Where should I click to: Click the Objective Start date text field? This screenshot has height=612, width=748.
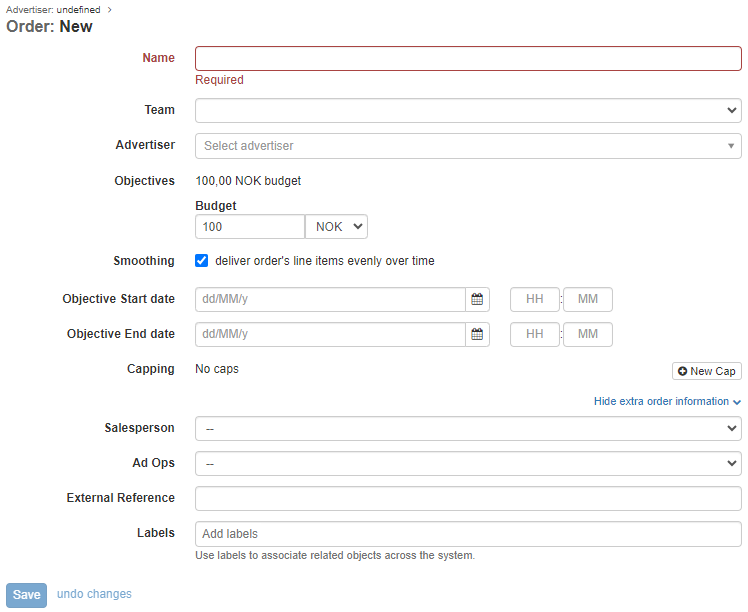pos(330,300)
